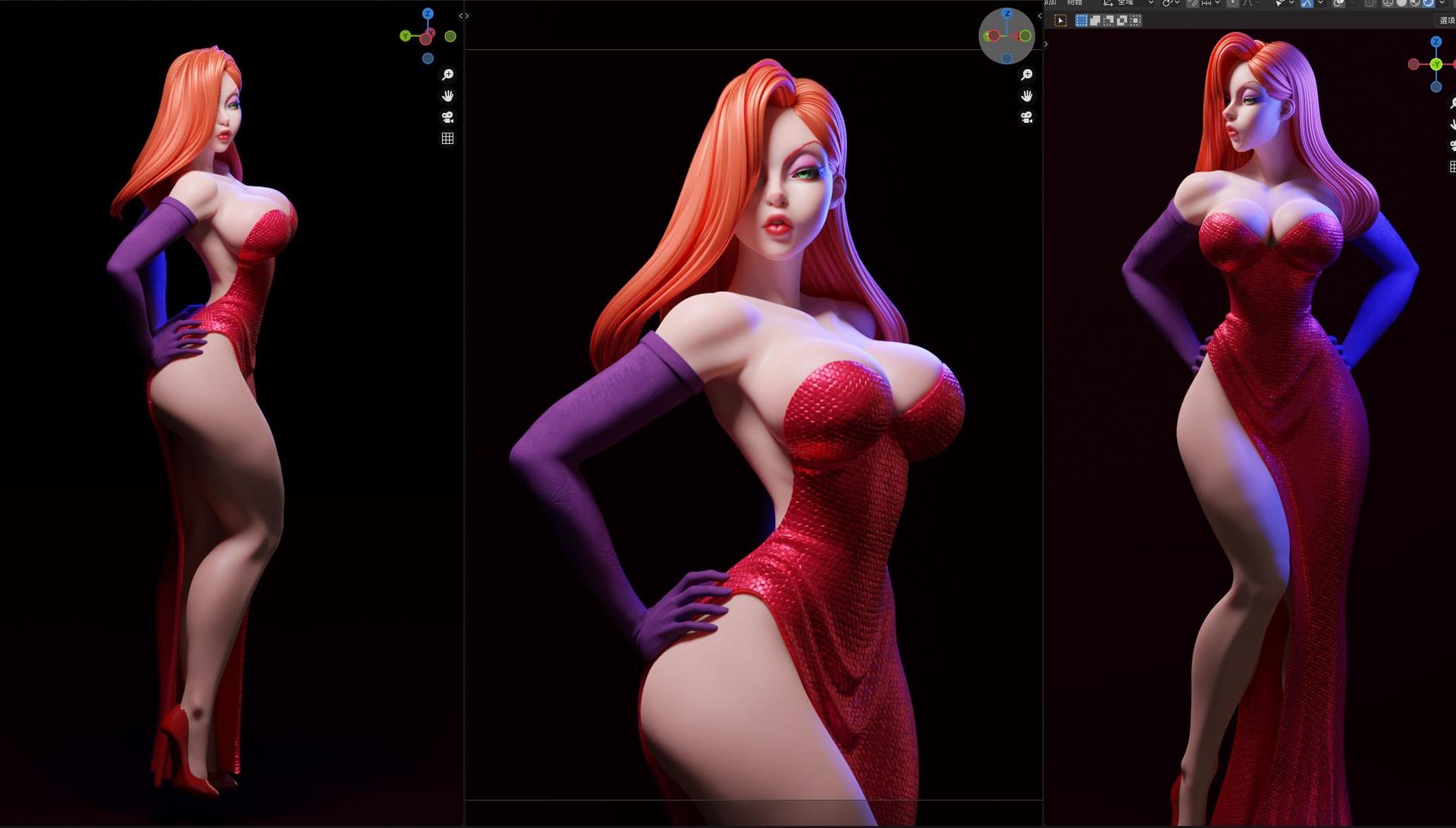Choose the Intersect Selection mode

(1135, 20)
